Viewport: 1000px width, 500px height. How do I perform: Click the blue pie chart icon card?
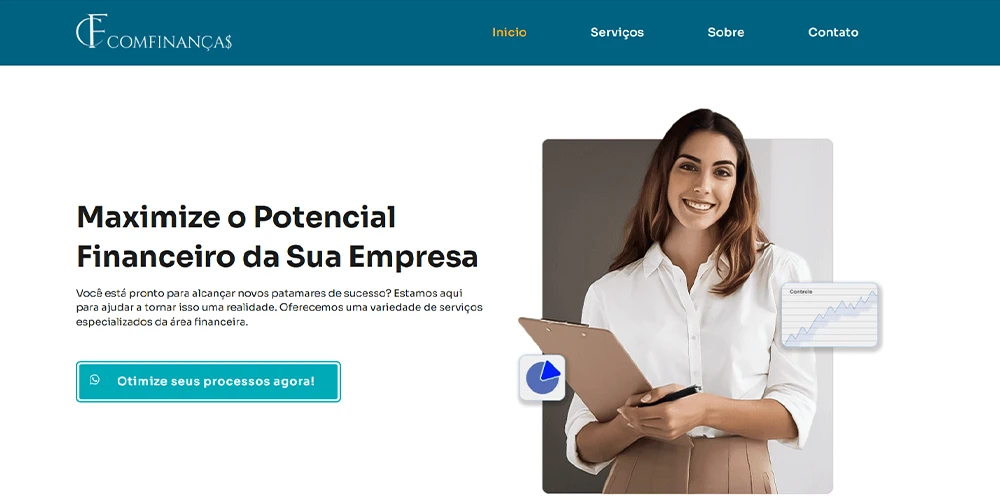(542, 378)
